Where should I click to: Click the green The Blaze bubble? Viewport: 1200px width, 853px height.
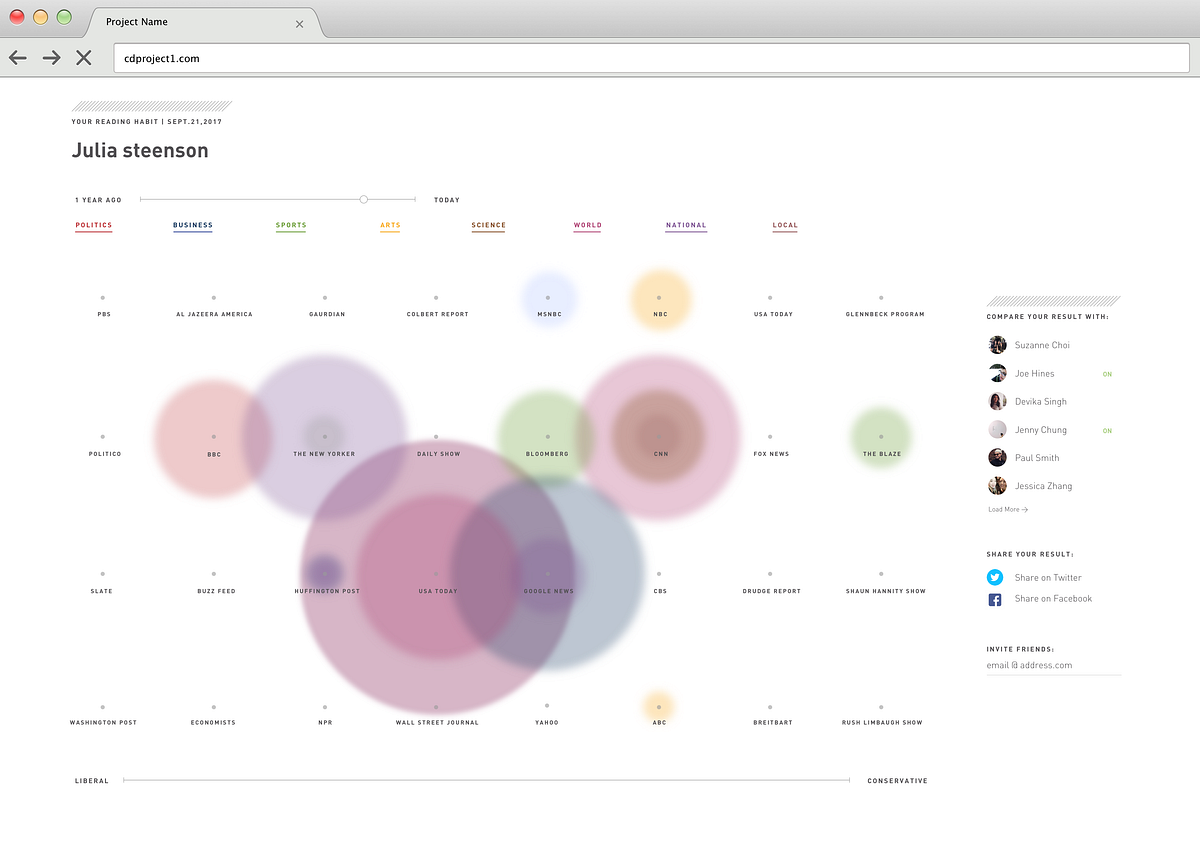pos(881,437)
